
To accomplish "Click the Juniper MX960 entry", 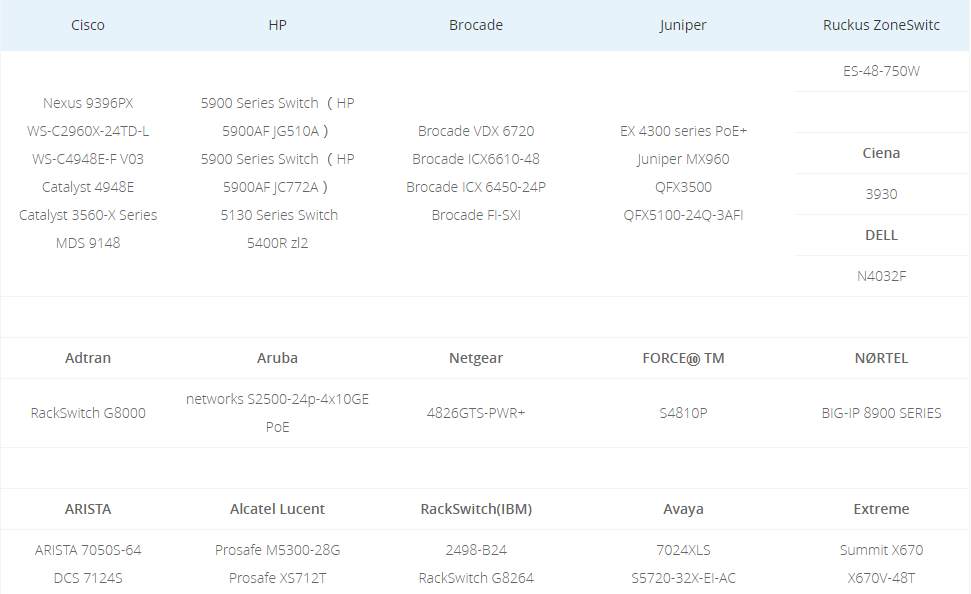I will (683, 159).
